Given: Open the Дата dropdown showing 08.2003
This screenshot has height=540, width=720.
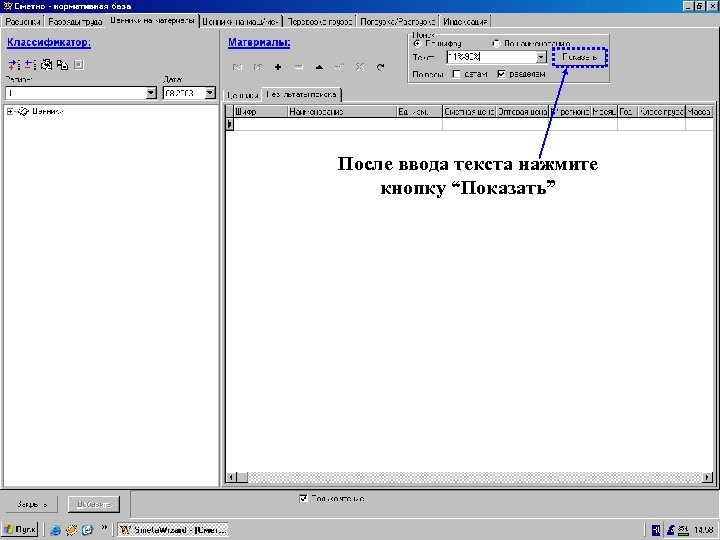Looking at the screenshot, I should click(210, 93).
